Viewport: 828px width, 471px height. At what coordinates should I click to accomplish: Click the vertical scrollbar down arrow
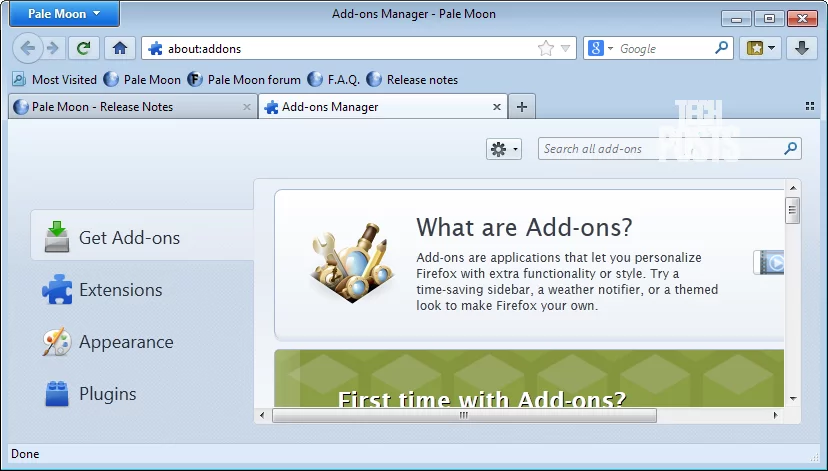click(793, 399)
